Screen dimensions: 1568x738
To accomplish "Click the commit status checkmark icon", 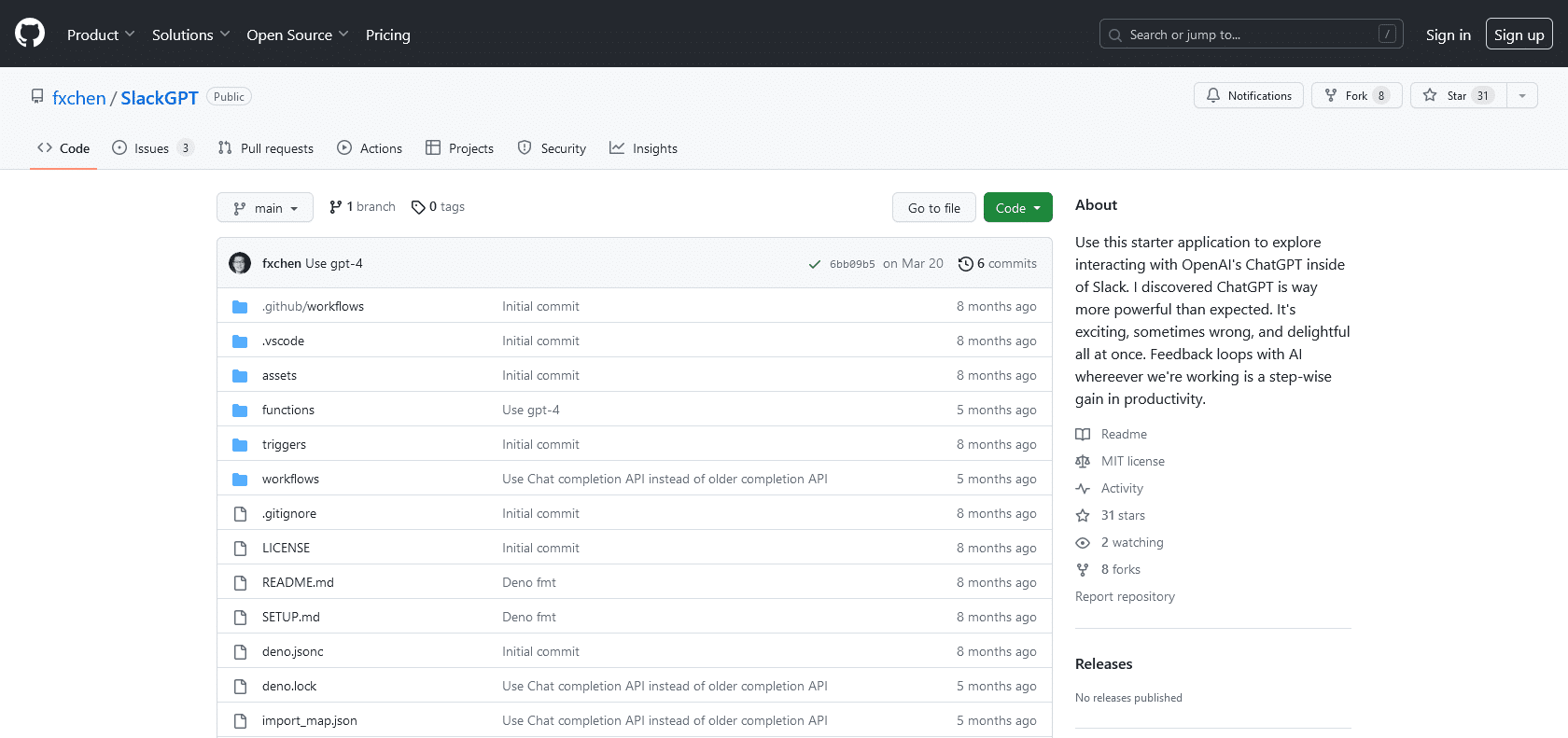I will point(815,264).
